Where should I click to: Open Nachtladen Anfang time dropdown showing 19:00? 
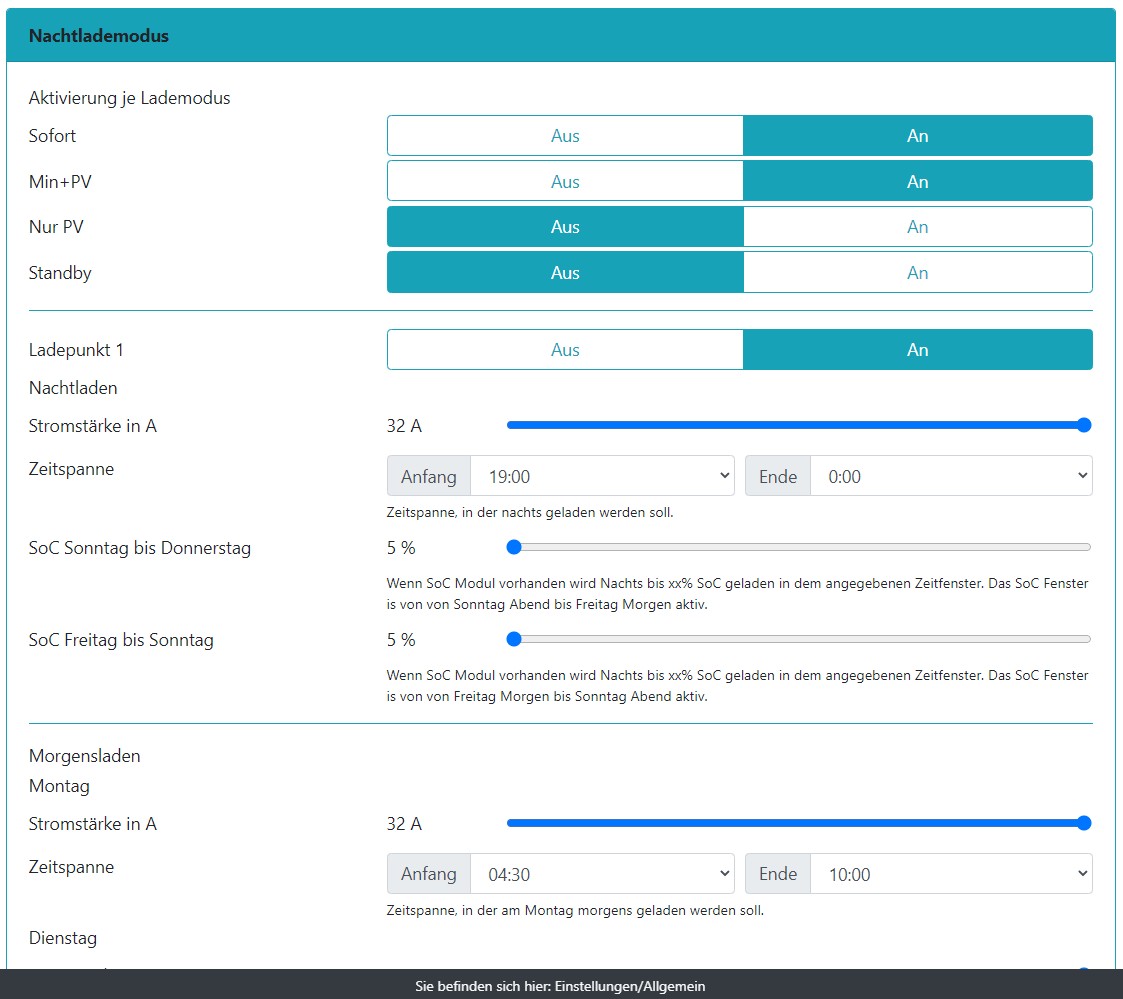pyautogui.click(x=602, y=476)
